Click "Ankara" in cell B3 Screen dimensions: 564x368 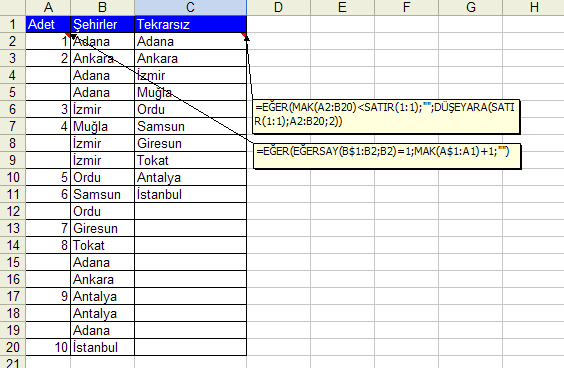94,58
